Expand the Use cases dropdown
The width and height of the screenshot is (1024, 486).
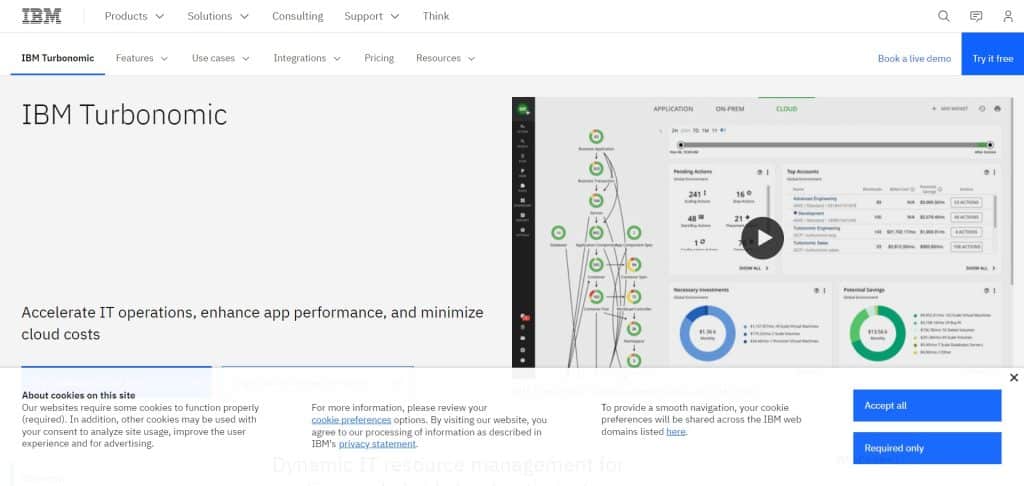(221, 58)
